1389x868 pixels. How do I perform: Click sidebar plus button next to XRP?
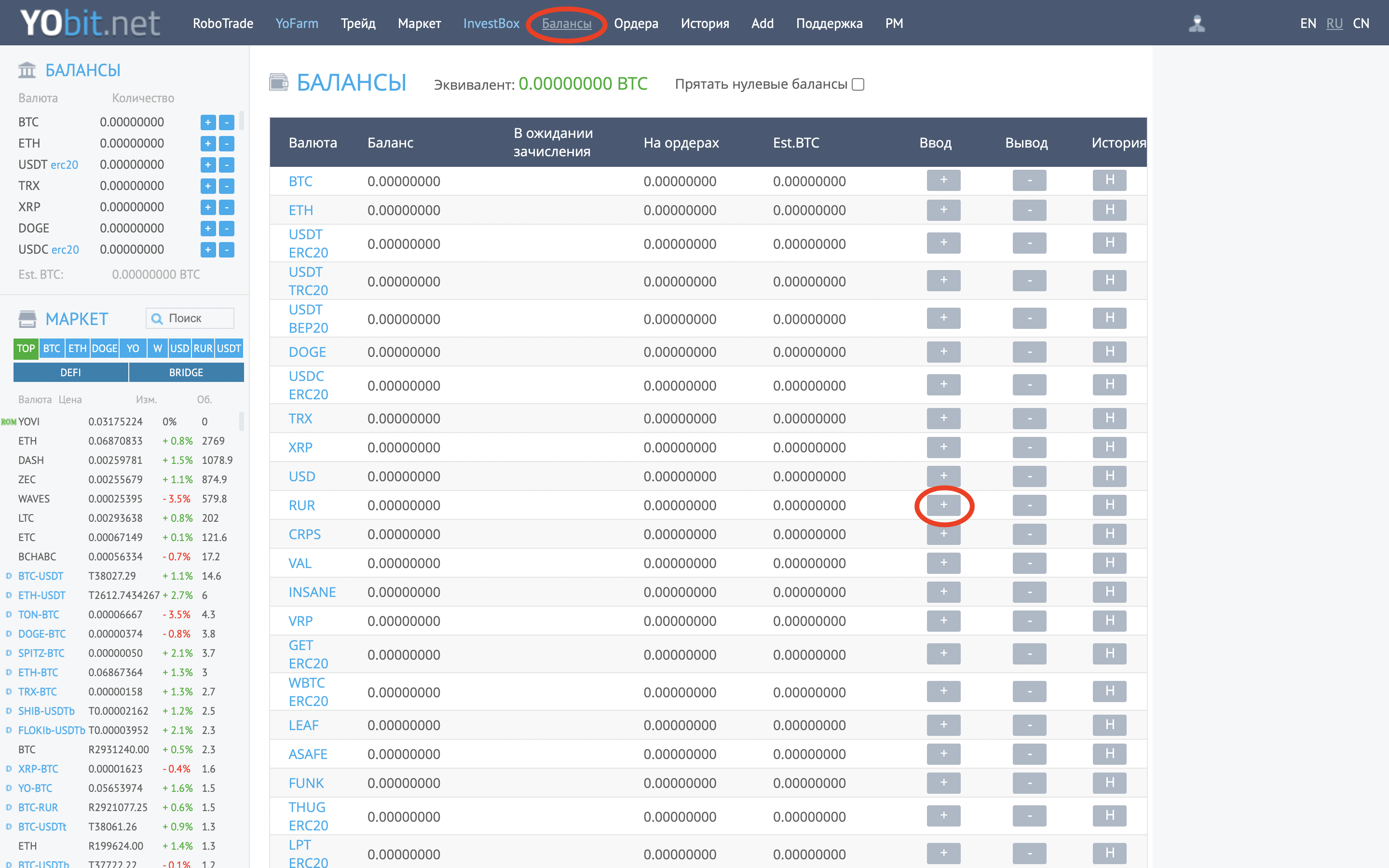208,207
